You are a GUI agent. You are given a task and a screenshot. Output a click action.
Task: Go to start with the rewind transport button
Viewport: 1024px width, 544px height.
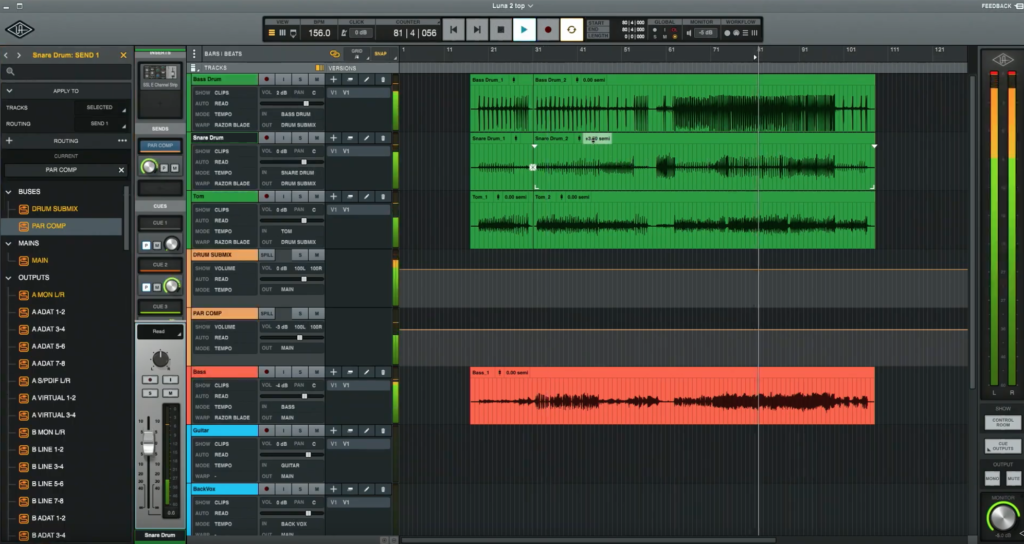tap(453, 30)
